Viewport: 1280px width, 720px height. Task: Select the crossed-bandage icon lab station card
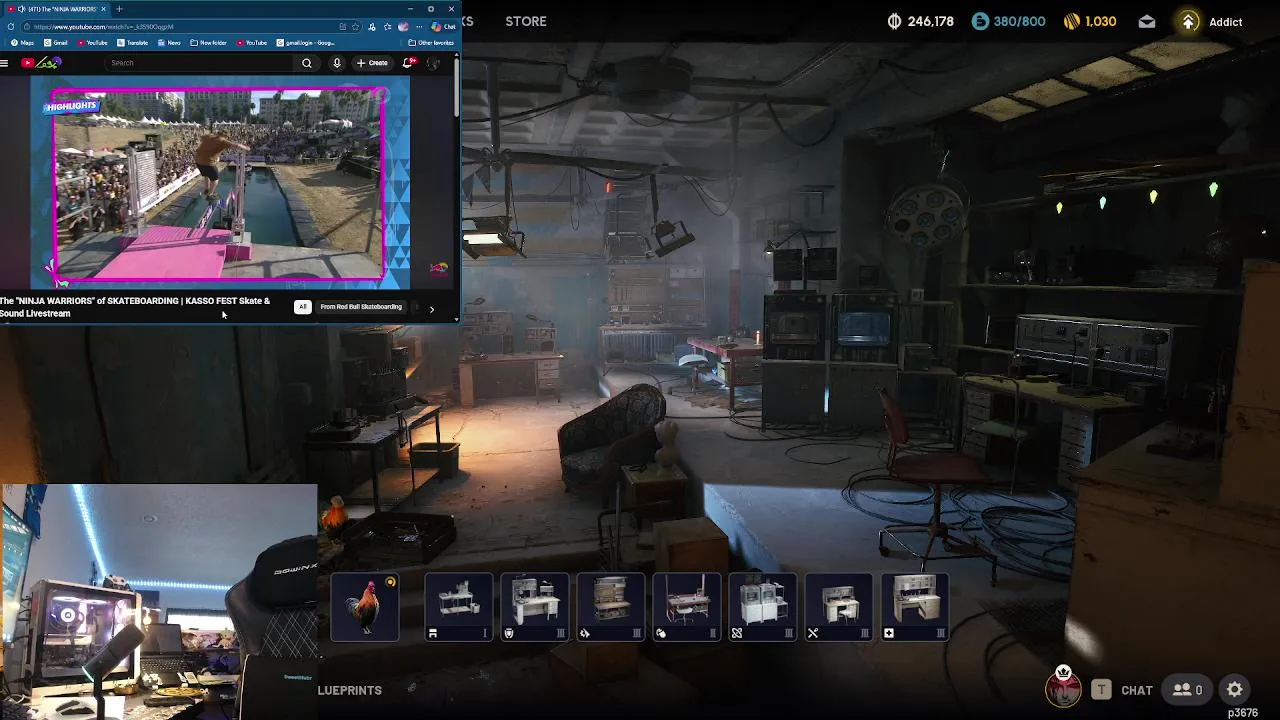pos(763,607)
